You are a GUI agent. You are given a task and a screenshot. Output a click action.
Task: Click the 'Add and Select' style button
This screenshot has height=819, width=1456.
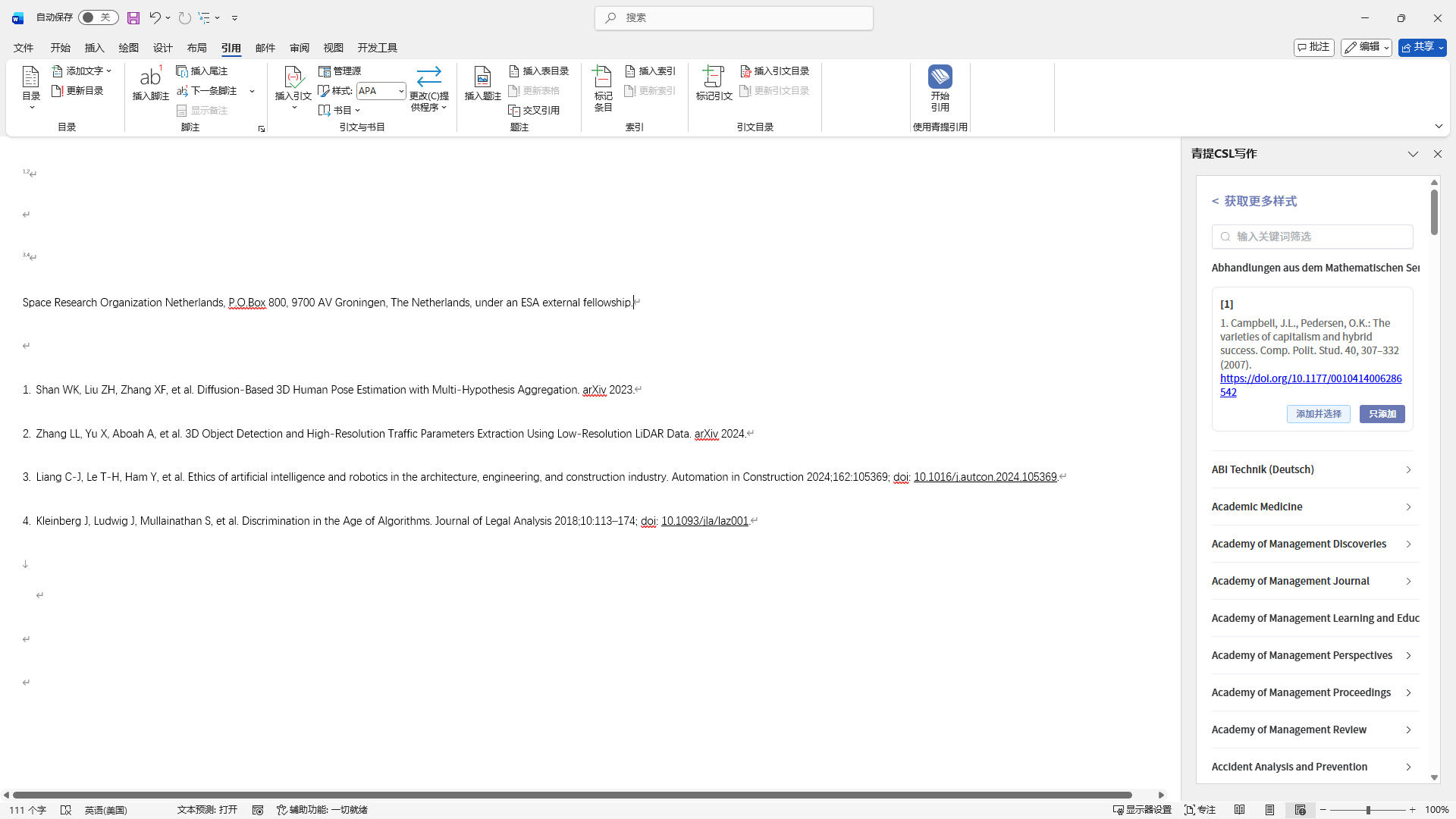coord(1318,414)
